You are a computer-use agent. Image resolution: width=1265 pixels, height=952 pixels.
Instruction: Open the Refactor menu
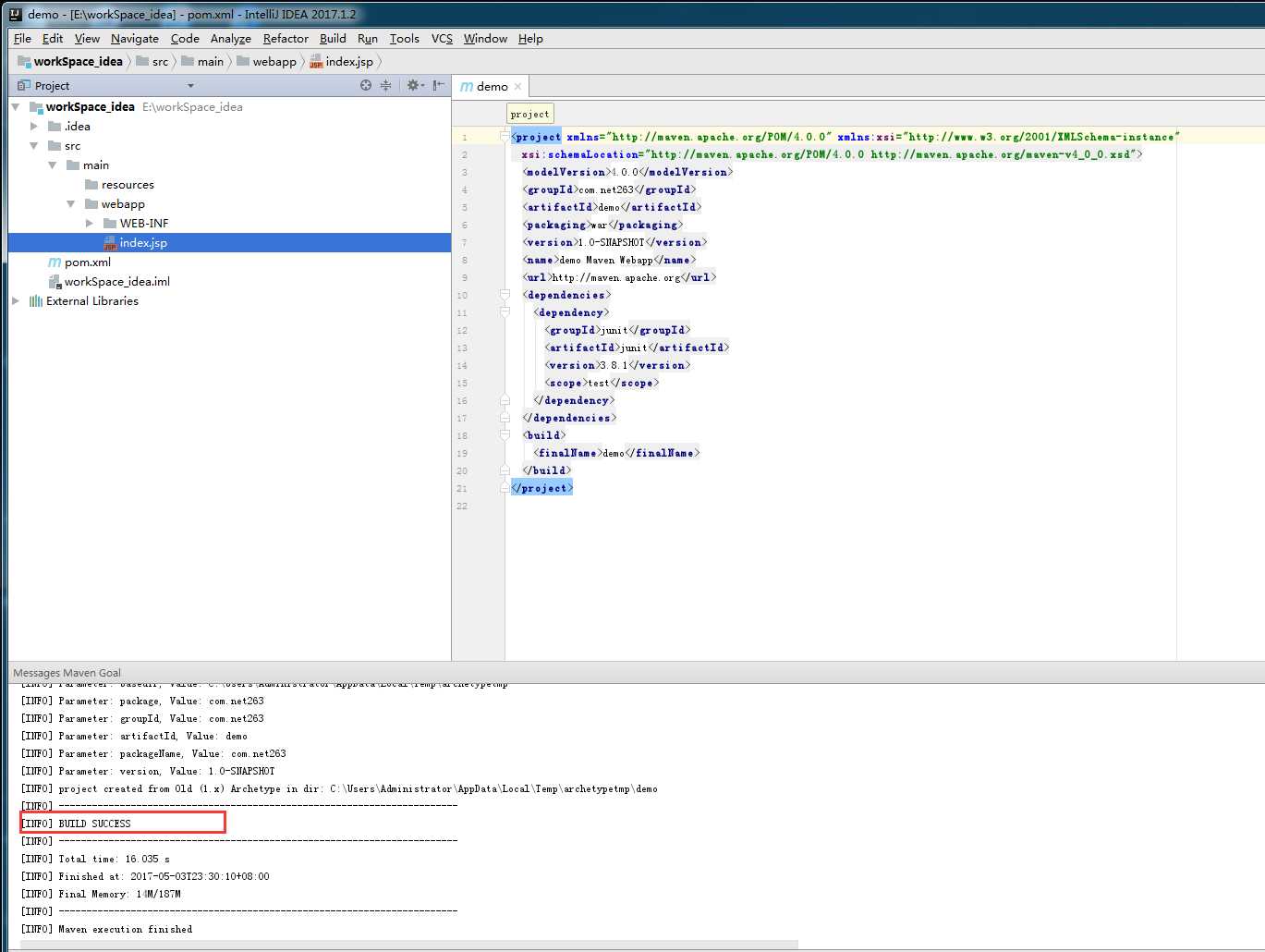pos(286,39)
